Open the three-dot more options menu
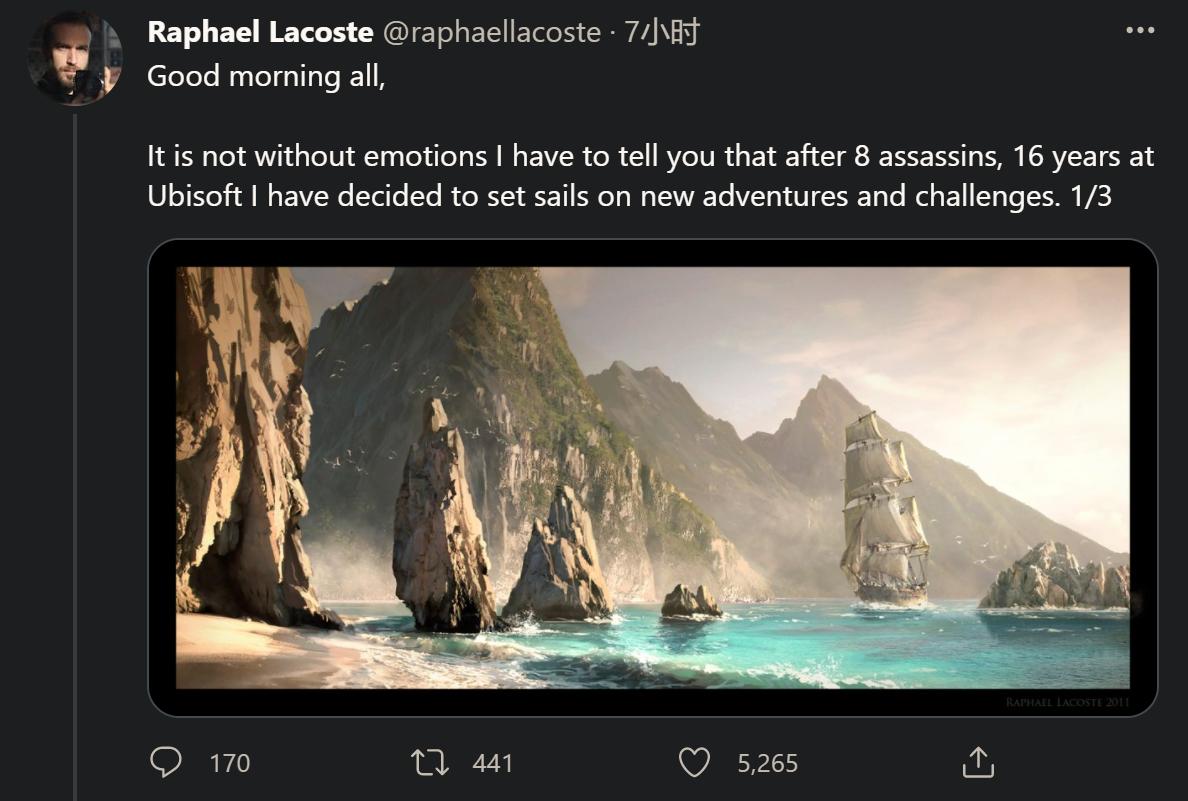 [1140, 31]
